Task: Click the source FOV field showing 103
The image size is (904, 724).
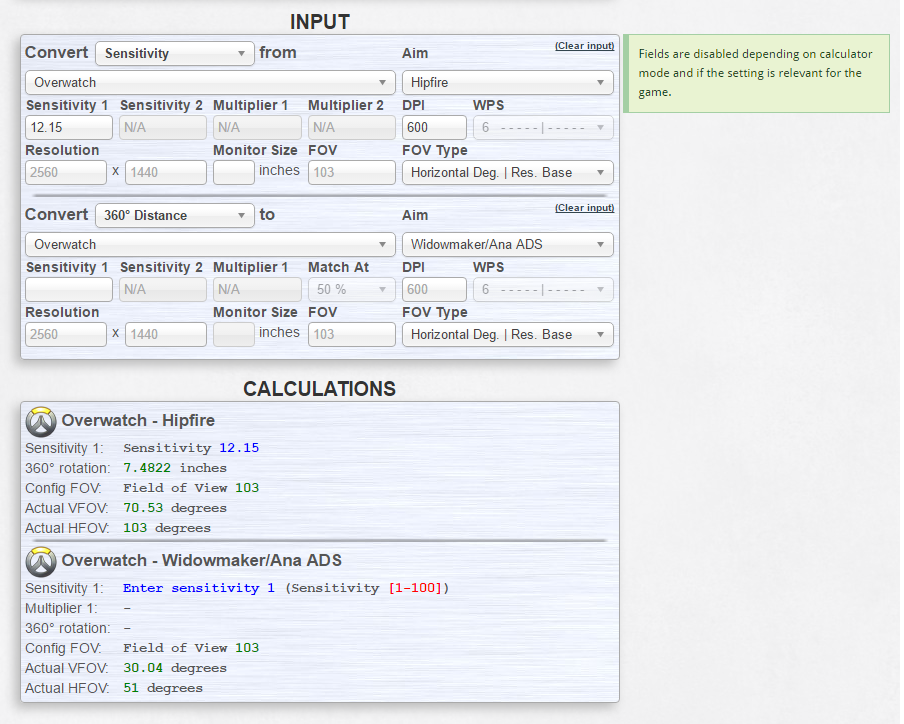Action: pos(352,172)
